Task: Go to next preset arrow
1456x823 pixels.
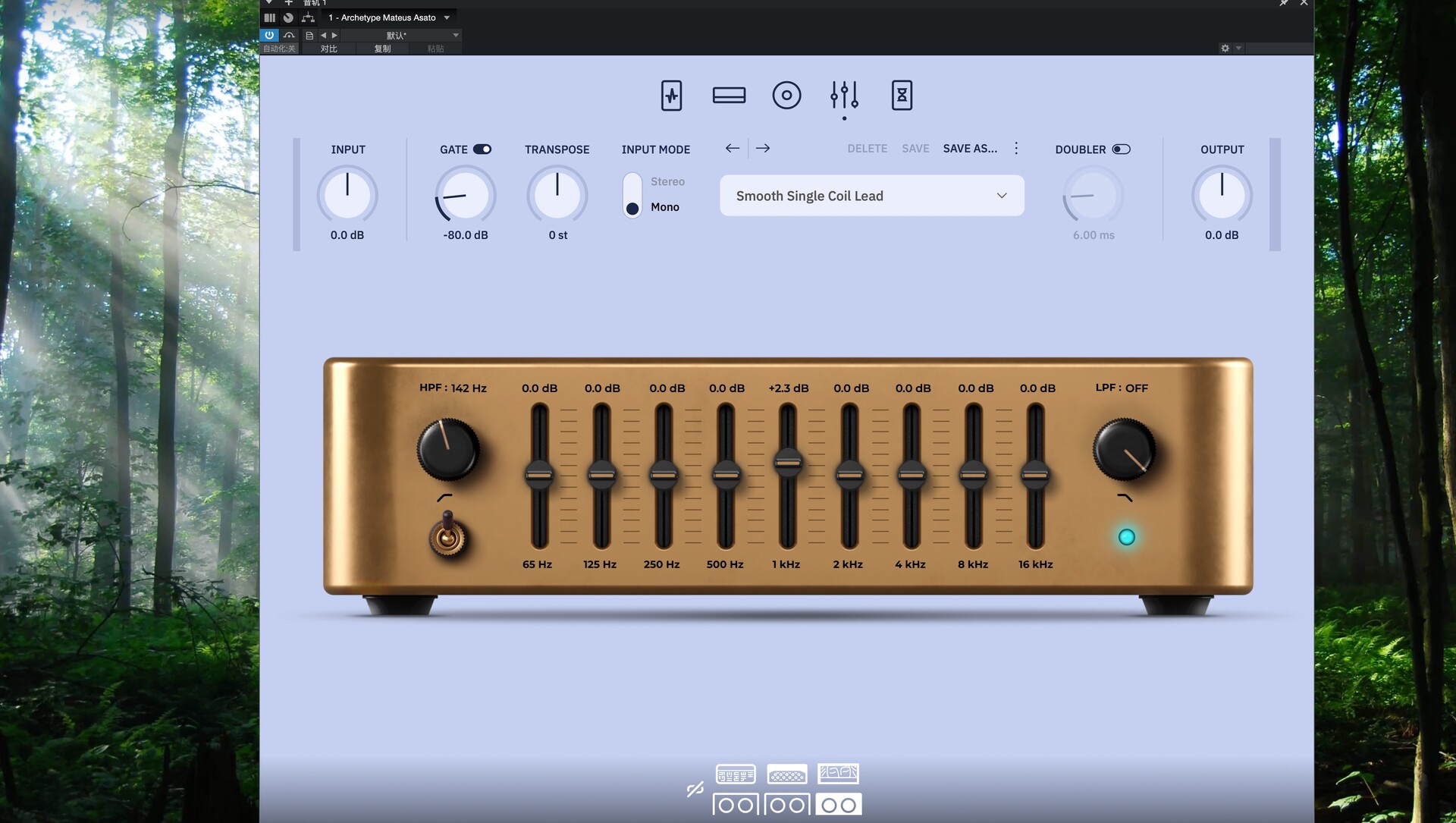Action: 763,149
